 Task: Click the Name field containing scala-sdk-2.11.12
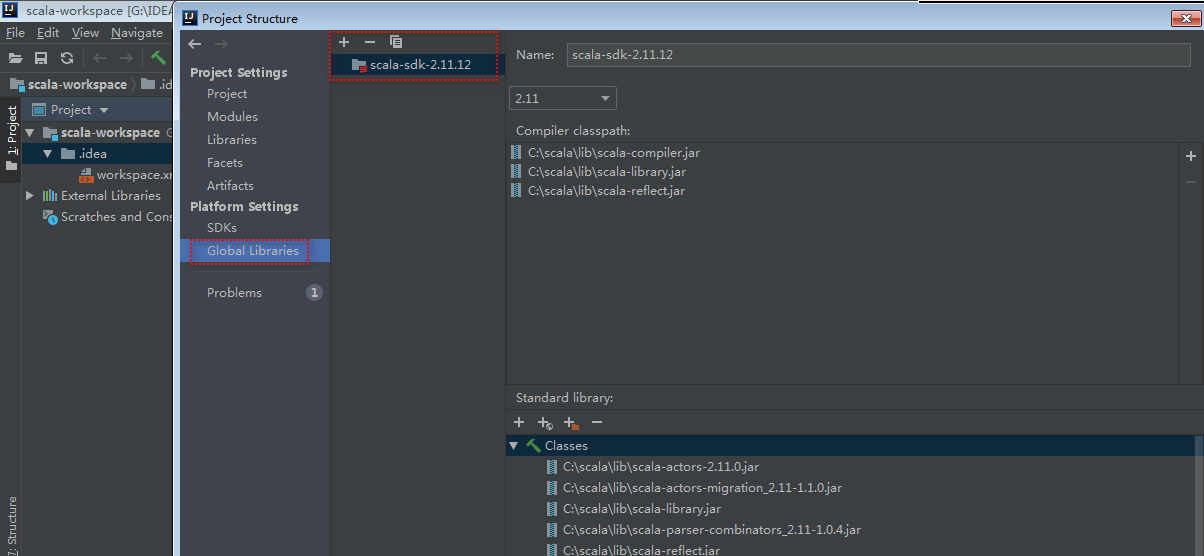point(877,55)
